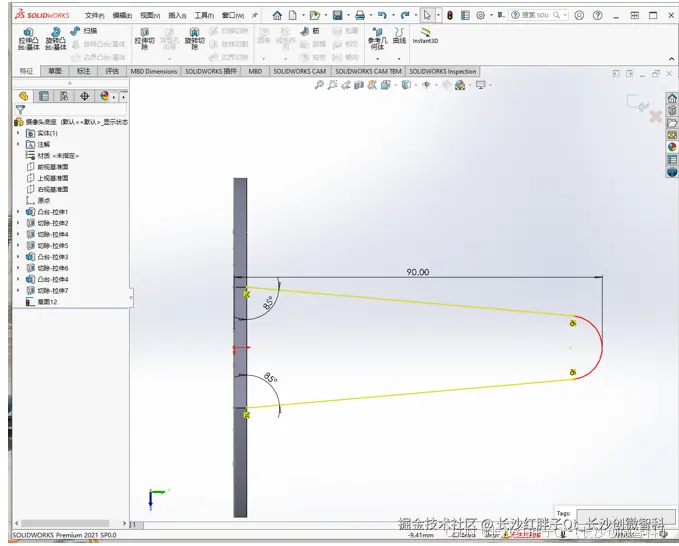This screenshot has width=679, height=546.
Task: Expand the 切除-拉伸6 feature
Action: [x=18, y=268]
